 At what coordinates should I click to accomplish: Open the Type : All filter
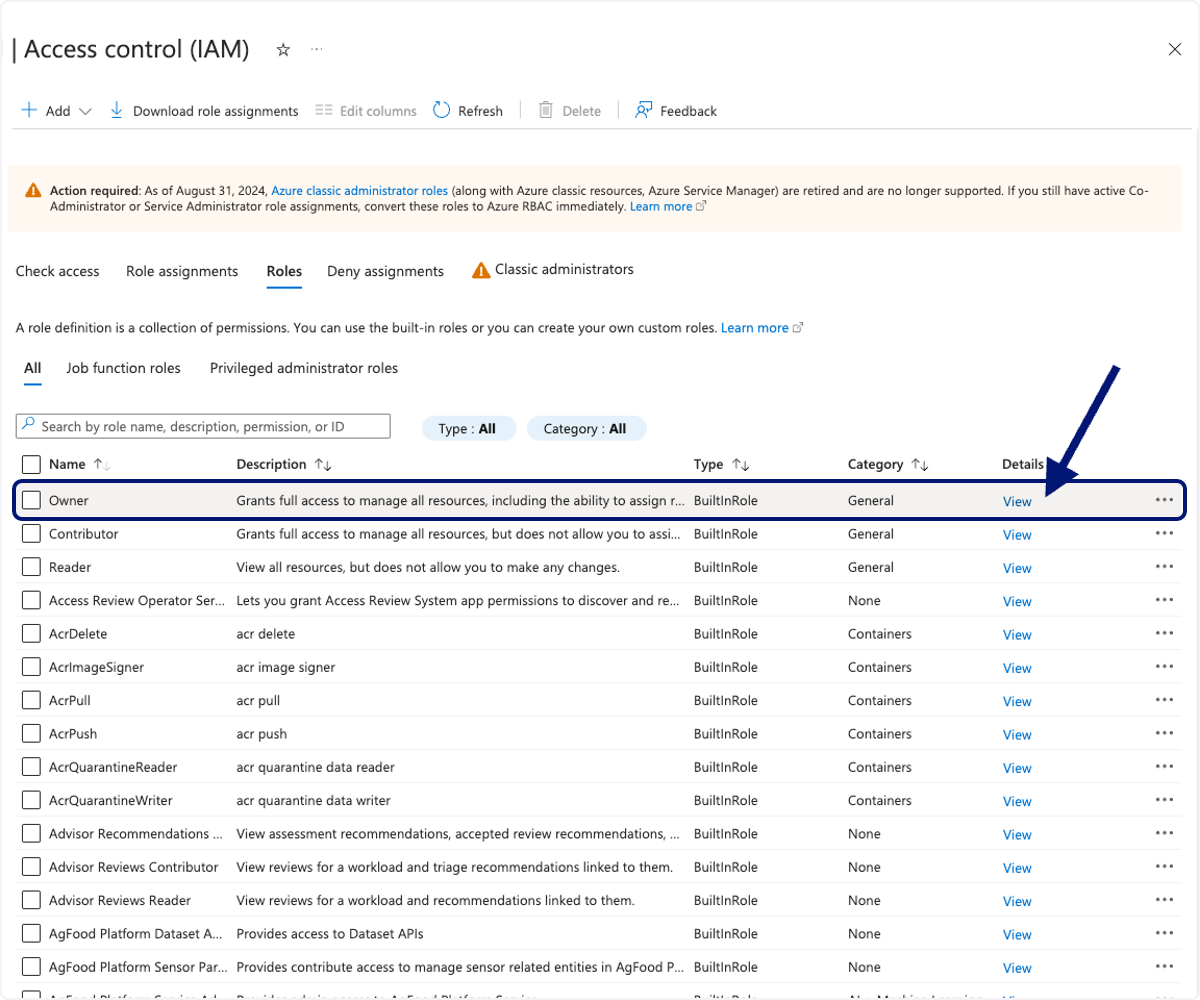[469, 428]
